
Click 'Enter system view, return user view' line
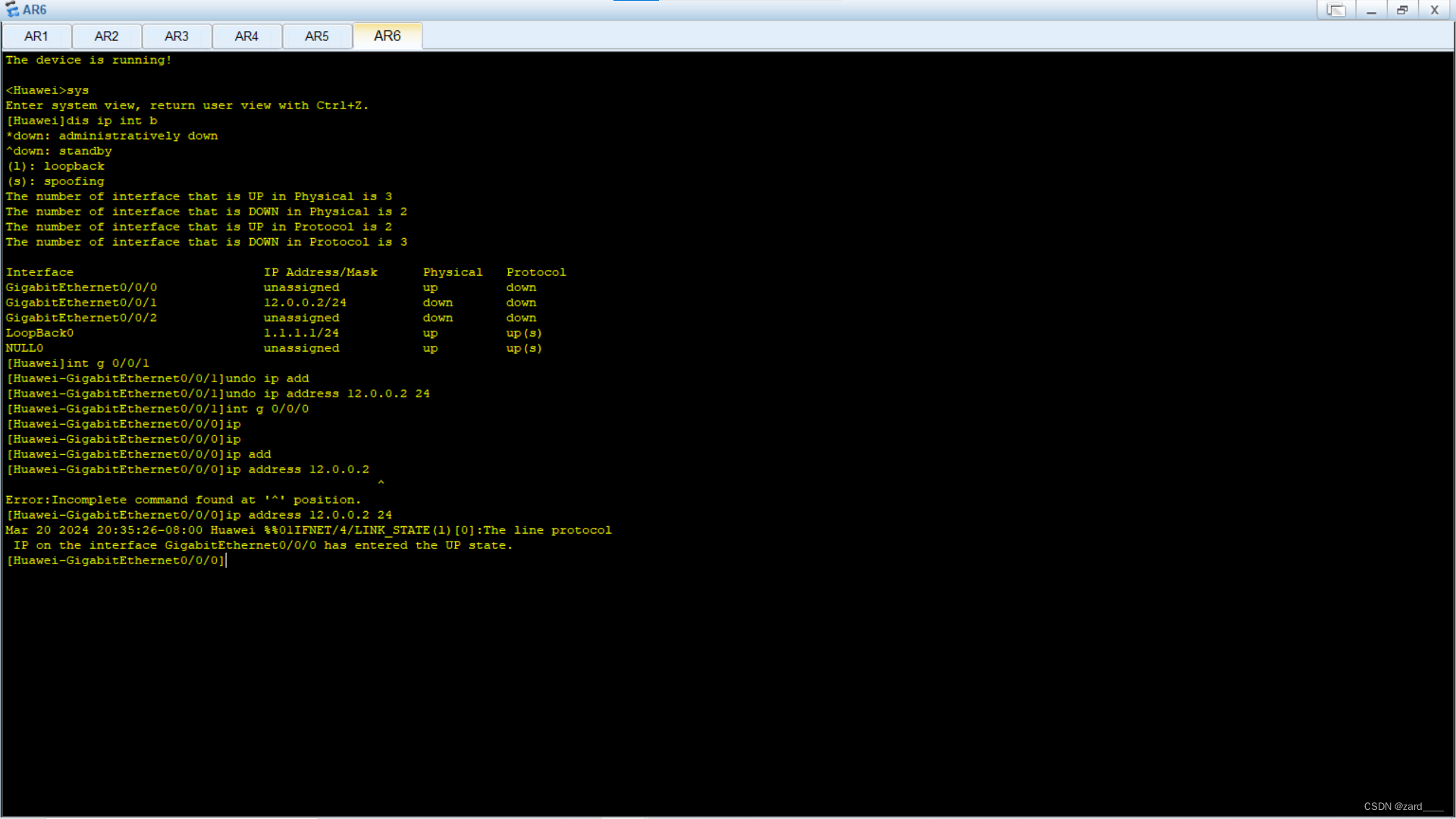[x=187, y=105]
